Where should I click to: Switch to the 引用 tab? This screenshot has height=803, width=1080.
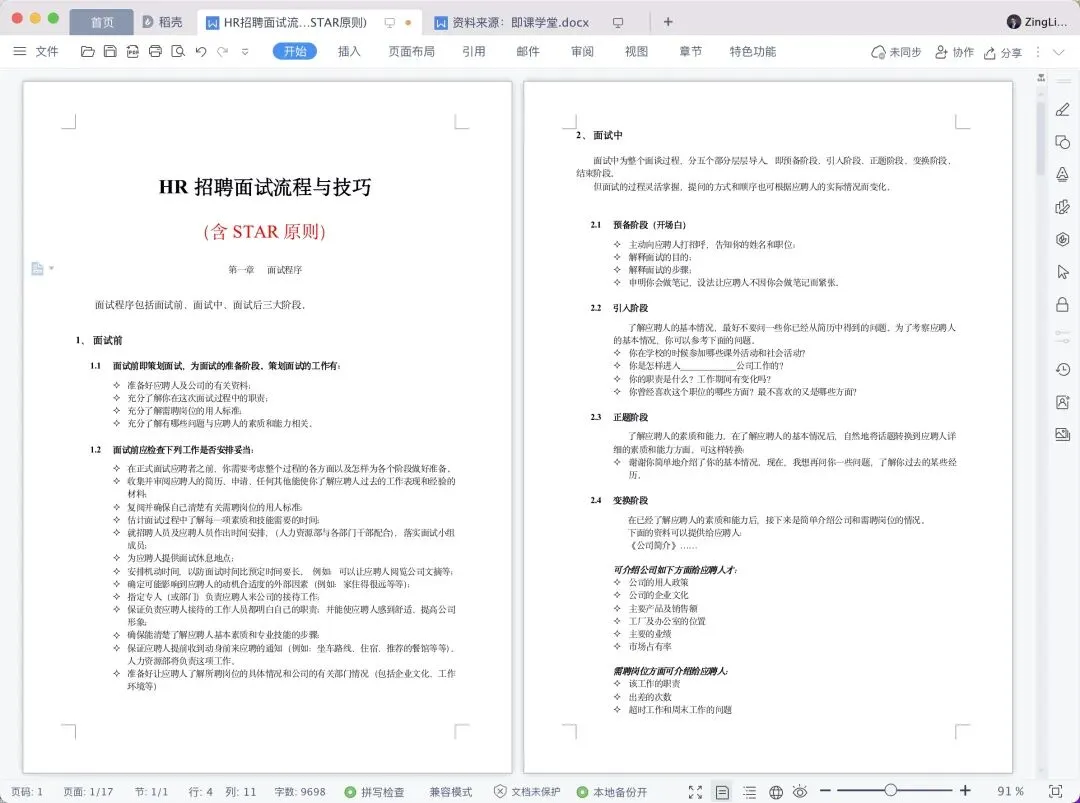[x=474, y=52]
